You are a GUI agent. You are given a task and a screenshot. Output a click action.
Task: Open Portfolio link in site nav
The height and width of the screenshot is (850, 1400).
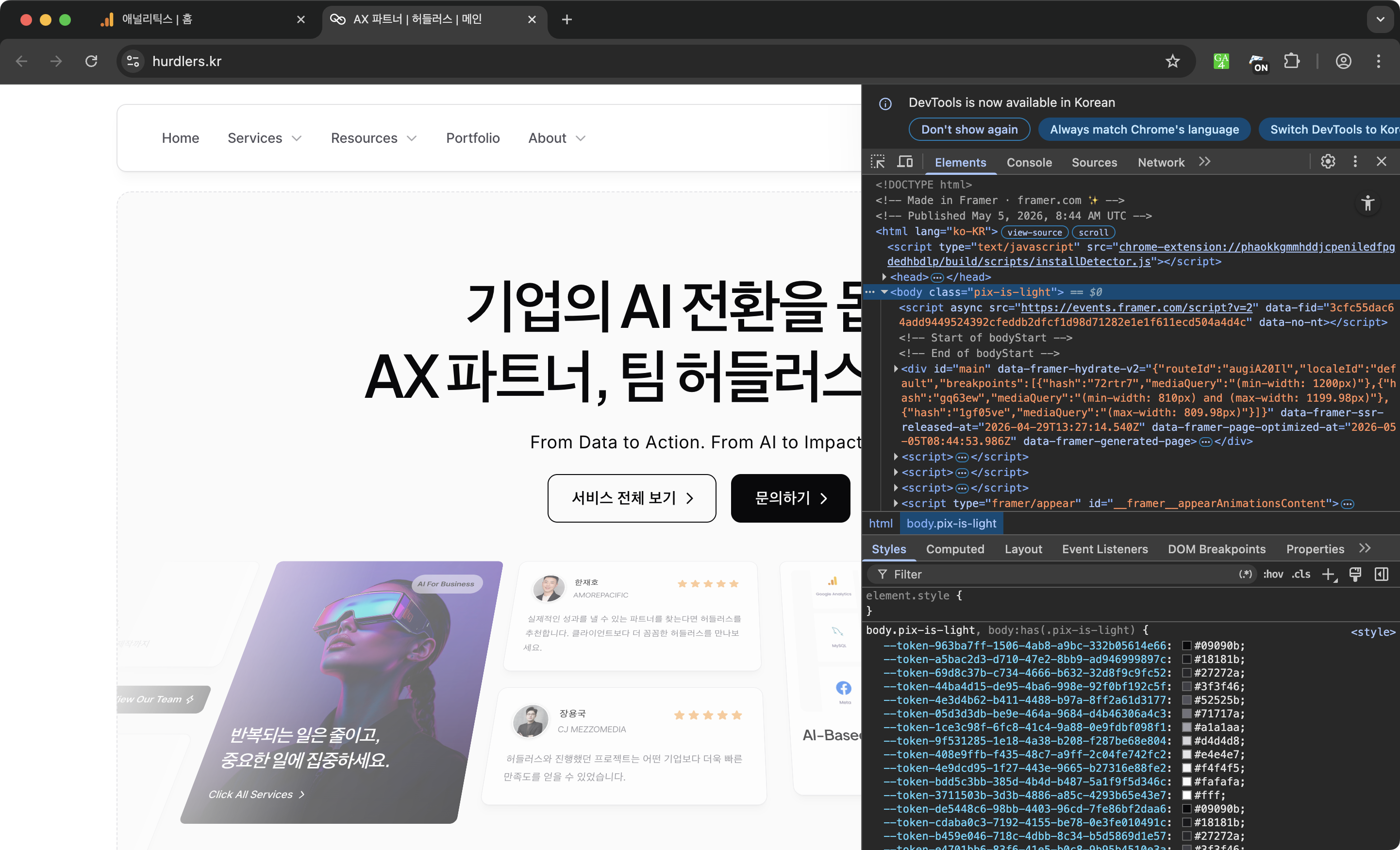coord(473,138)
